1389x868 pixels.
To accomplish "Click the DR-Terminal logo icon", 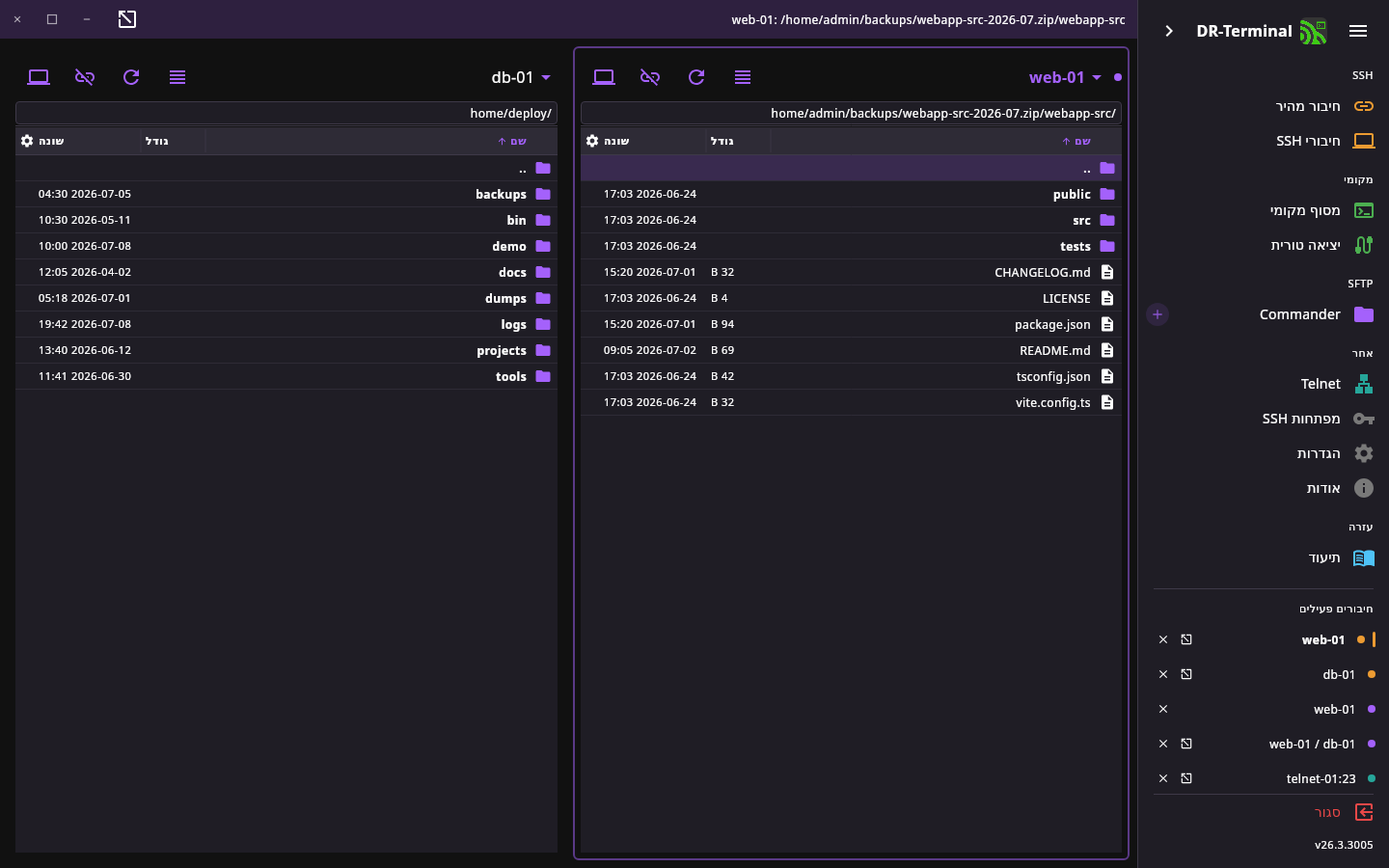I will (x=1313, y=32).
